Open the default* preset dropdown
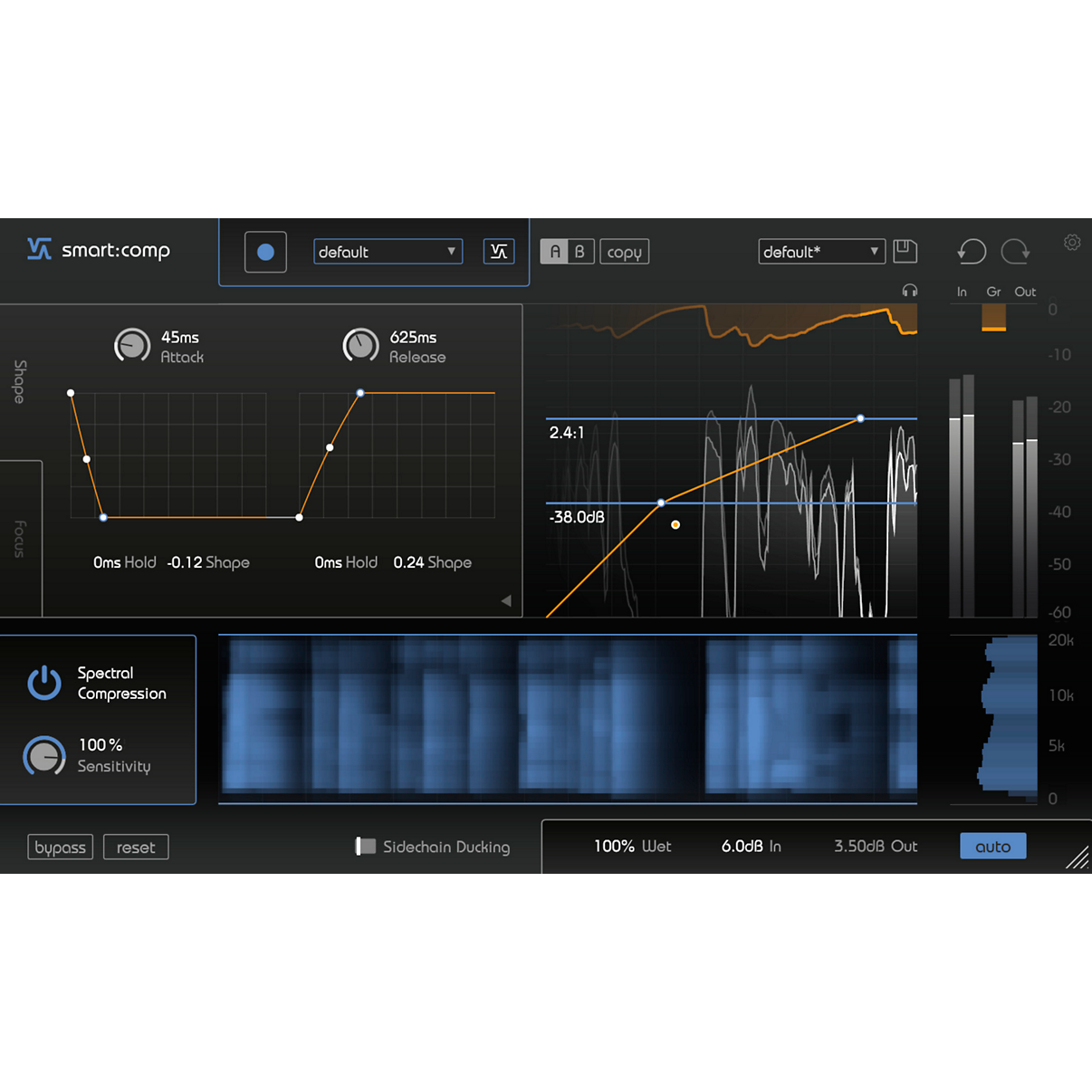 [x=820, y=251]
